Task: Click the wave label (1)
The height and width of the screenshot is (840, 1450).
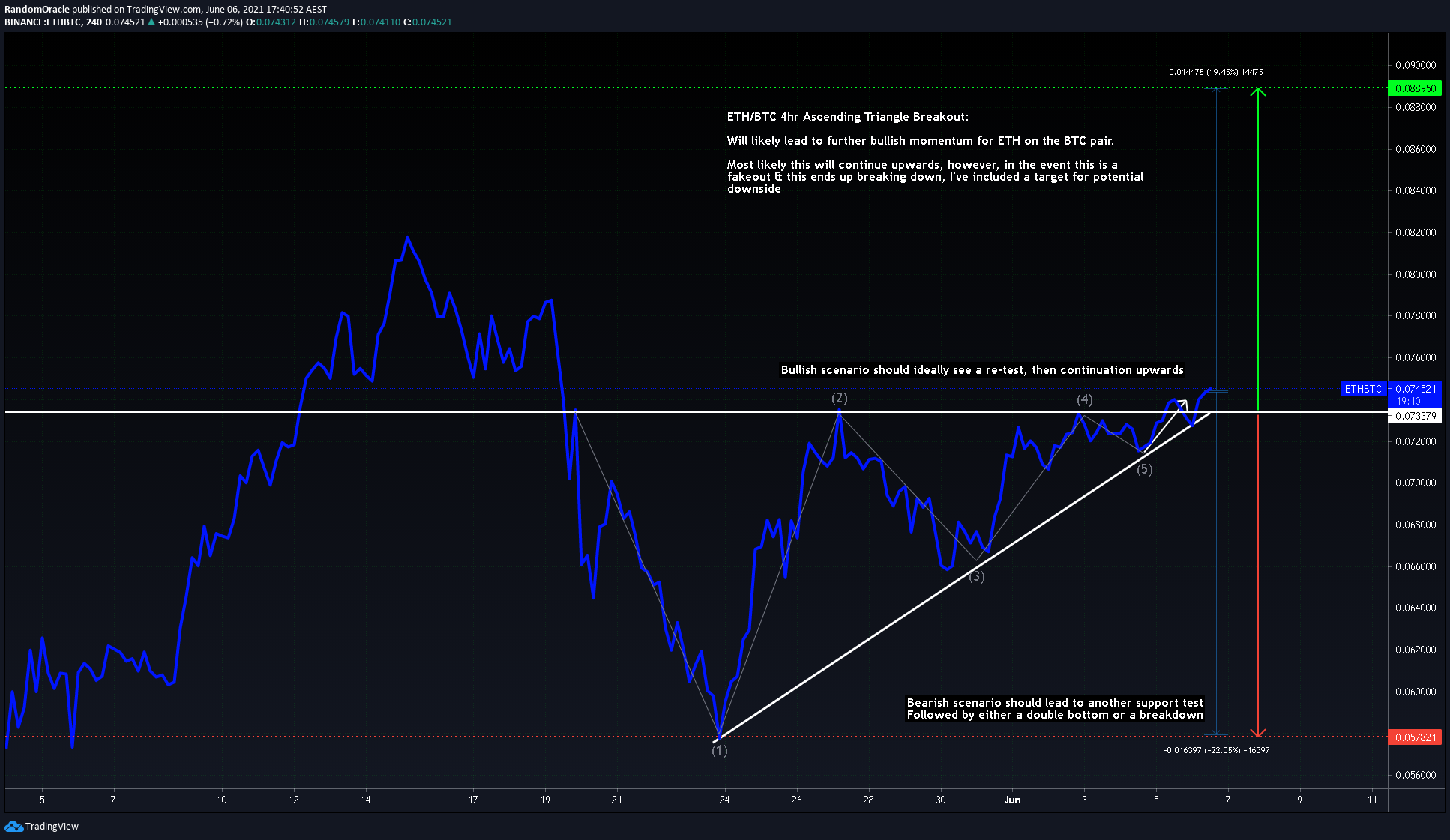Action: pos(719,750)
